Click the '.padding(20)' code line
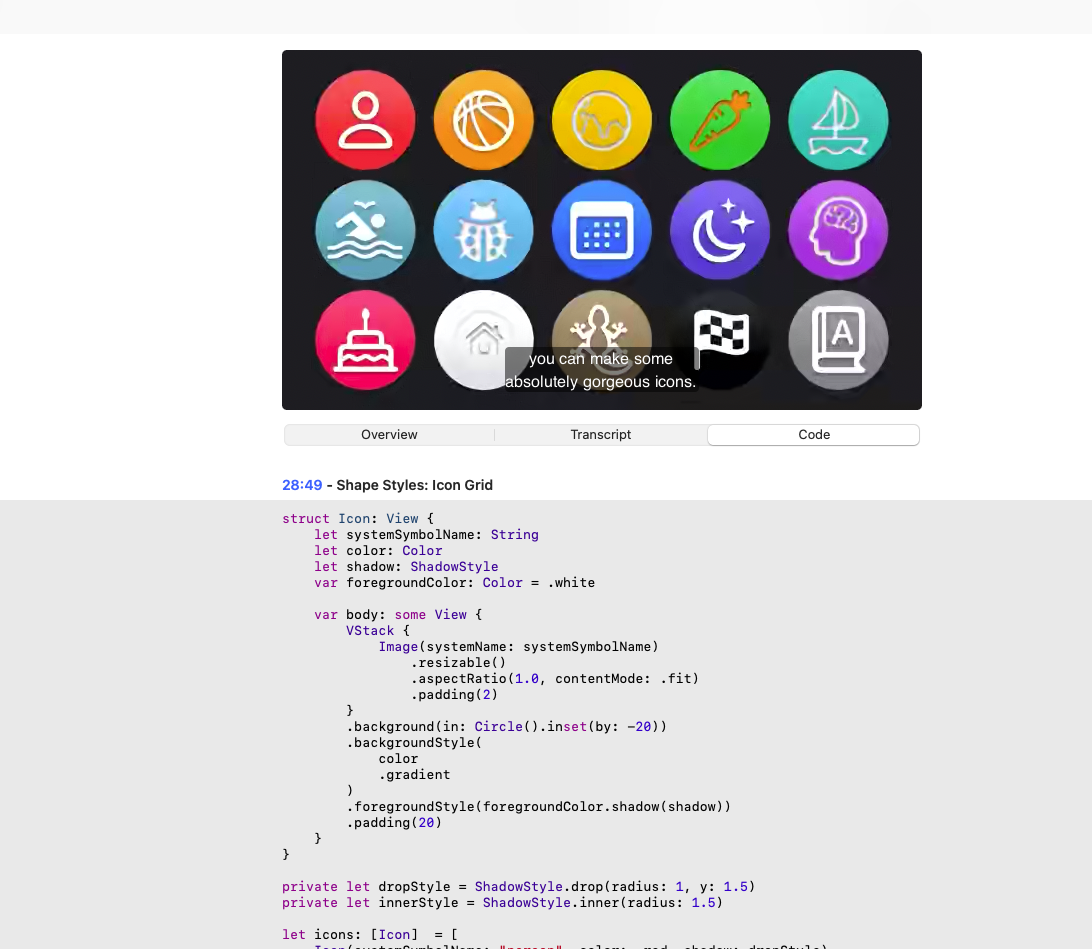This screenshot has height=949, width=1092. (x=394, y=823)
